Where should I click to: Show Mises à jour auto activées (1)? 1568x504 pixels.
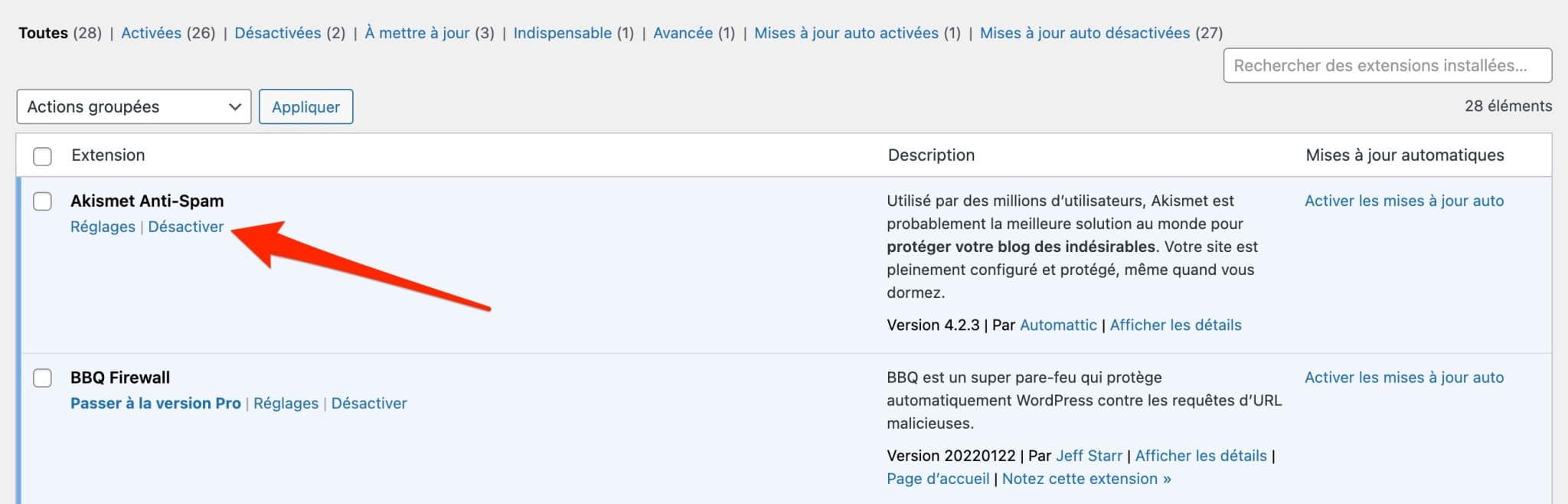point(857,33)
